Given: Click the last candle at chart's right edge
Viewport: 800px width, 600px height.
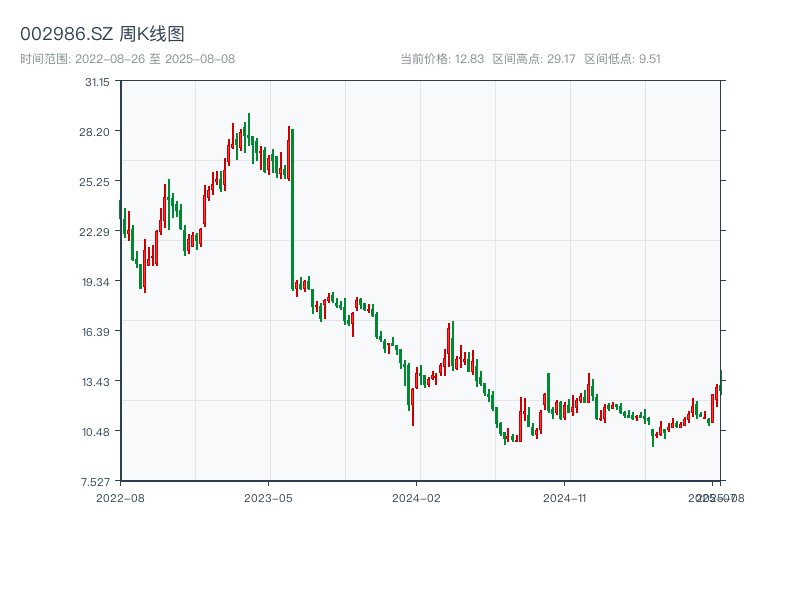Looking at the screenshot, I should 720,387.
